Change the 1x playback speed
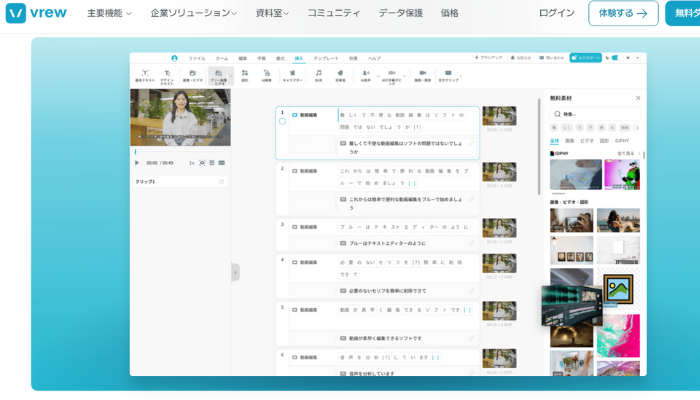This screenshot has width=700, height=400. pyautogui.click(x=192, y=163)
